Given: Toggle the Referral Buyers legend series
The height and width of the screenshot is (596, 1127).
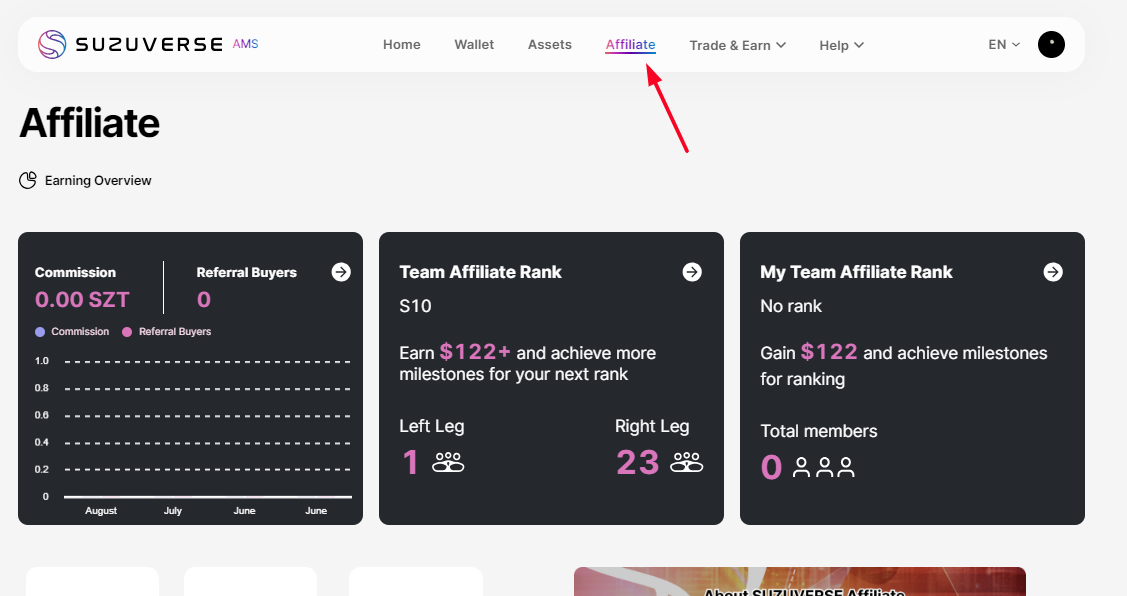Looking at the screenshot, I should point(166,331).
